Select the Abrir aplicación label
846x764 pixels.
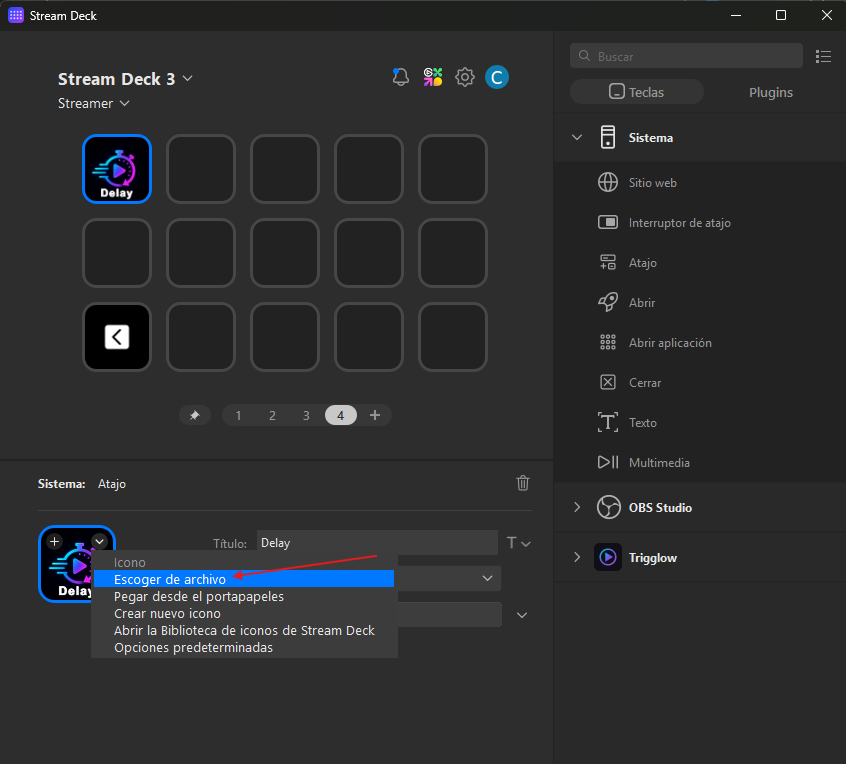(670, 343)
